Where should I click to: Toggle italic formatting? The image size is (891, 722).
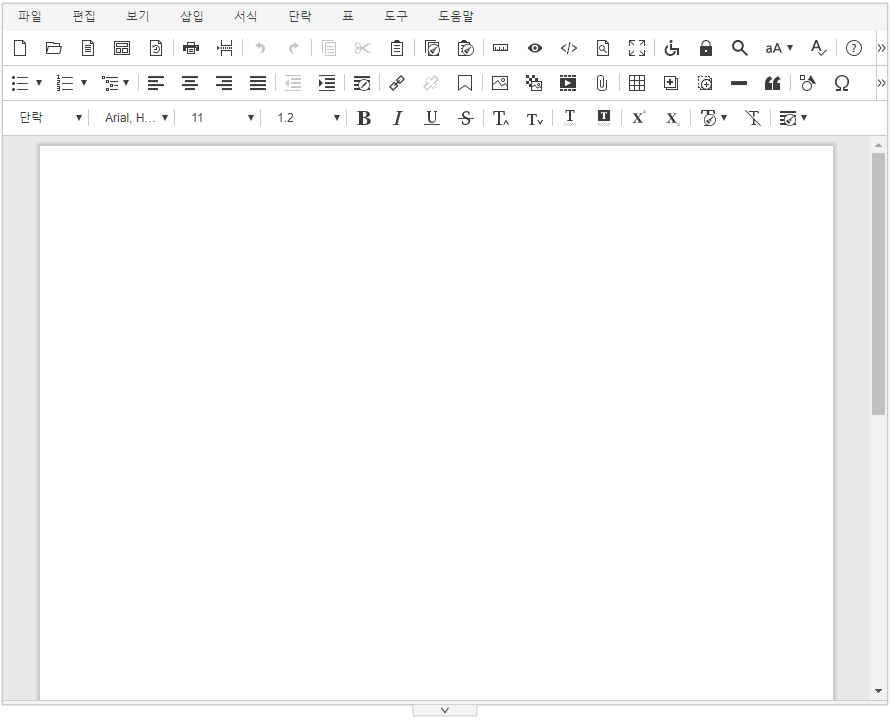[398, 118]
